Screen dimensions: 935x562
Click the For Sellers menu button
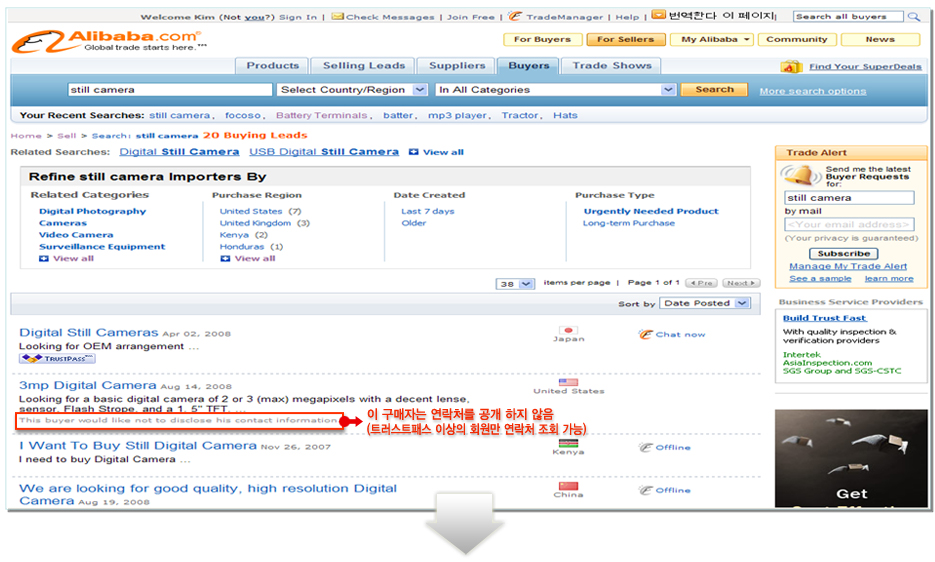[625, 39]
